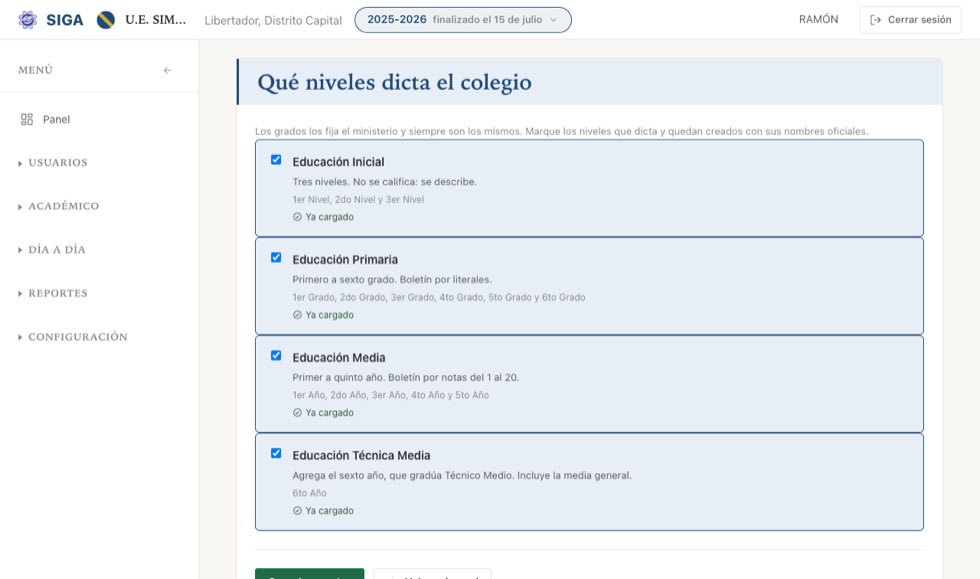Uncheck the Educación Media checkbox
Screen dimensions: 980x579
tap(276, 355)
